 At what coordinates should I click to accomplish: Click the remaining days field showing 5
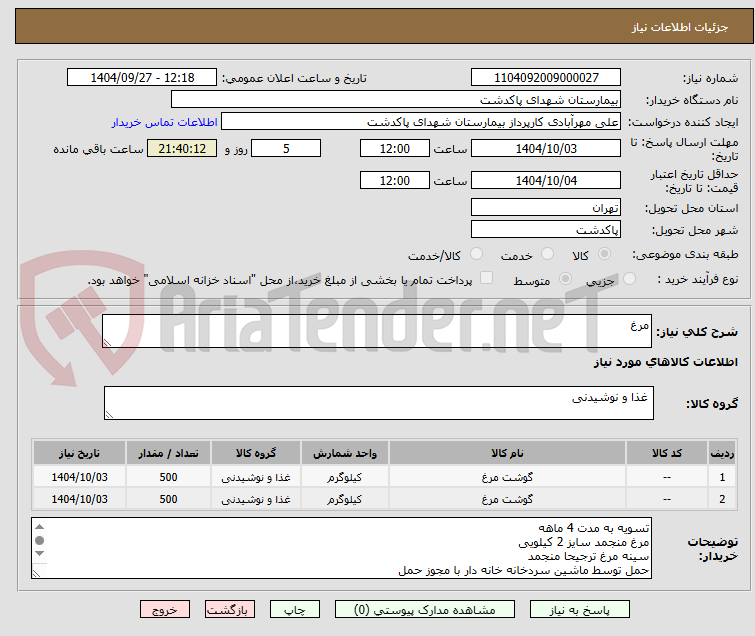286,148
